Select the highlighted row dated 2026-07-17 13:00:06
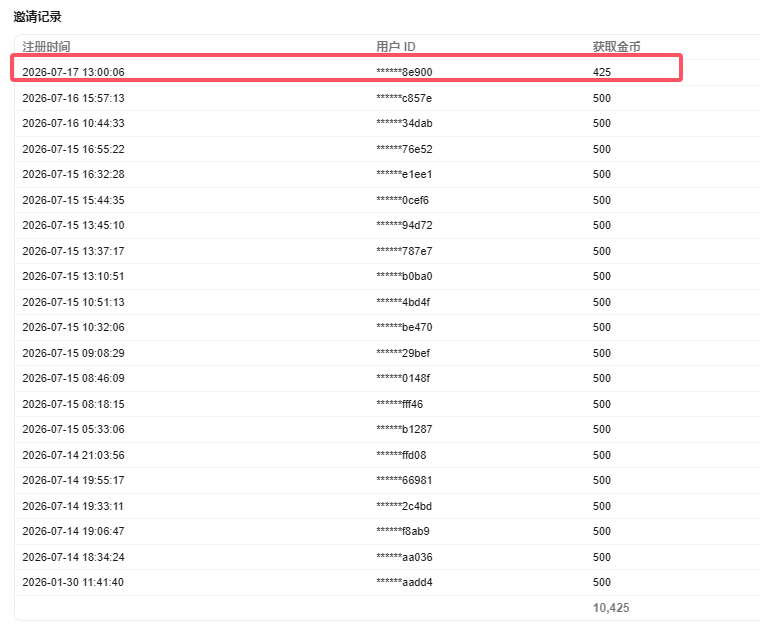This screenshot has height=636, width=760. tap(347, 68)
